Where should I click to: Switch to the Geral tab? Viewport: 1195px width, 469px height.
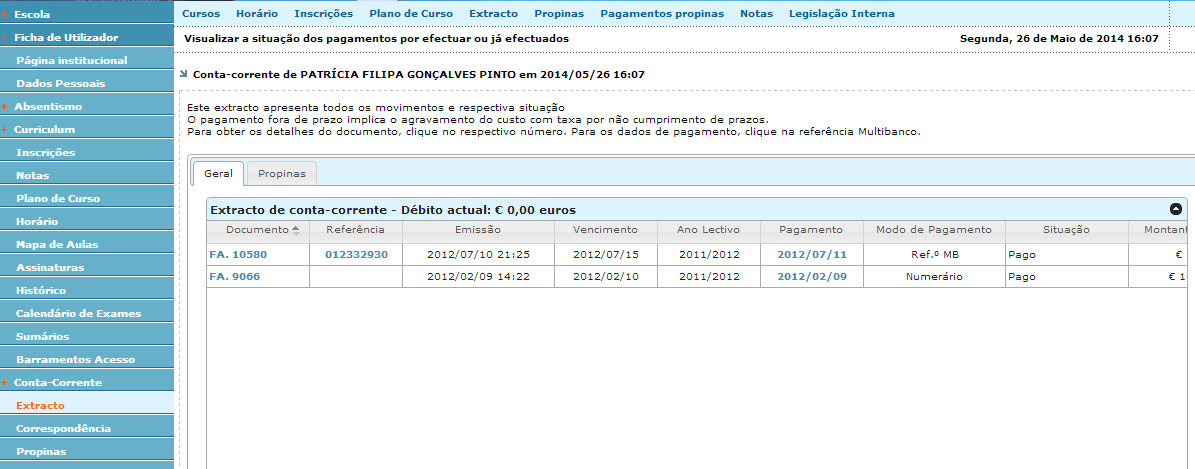tap(219, 173)
